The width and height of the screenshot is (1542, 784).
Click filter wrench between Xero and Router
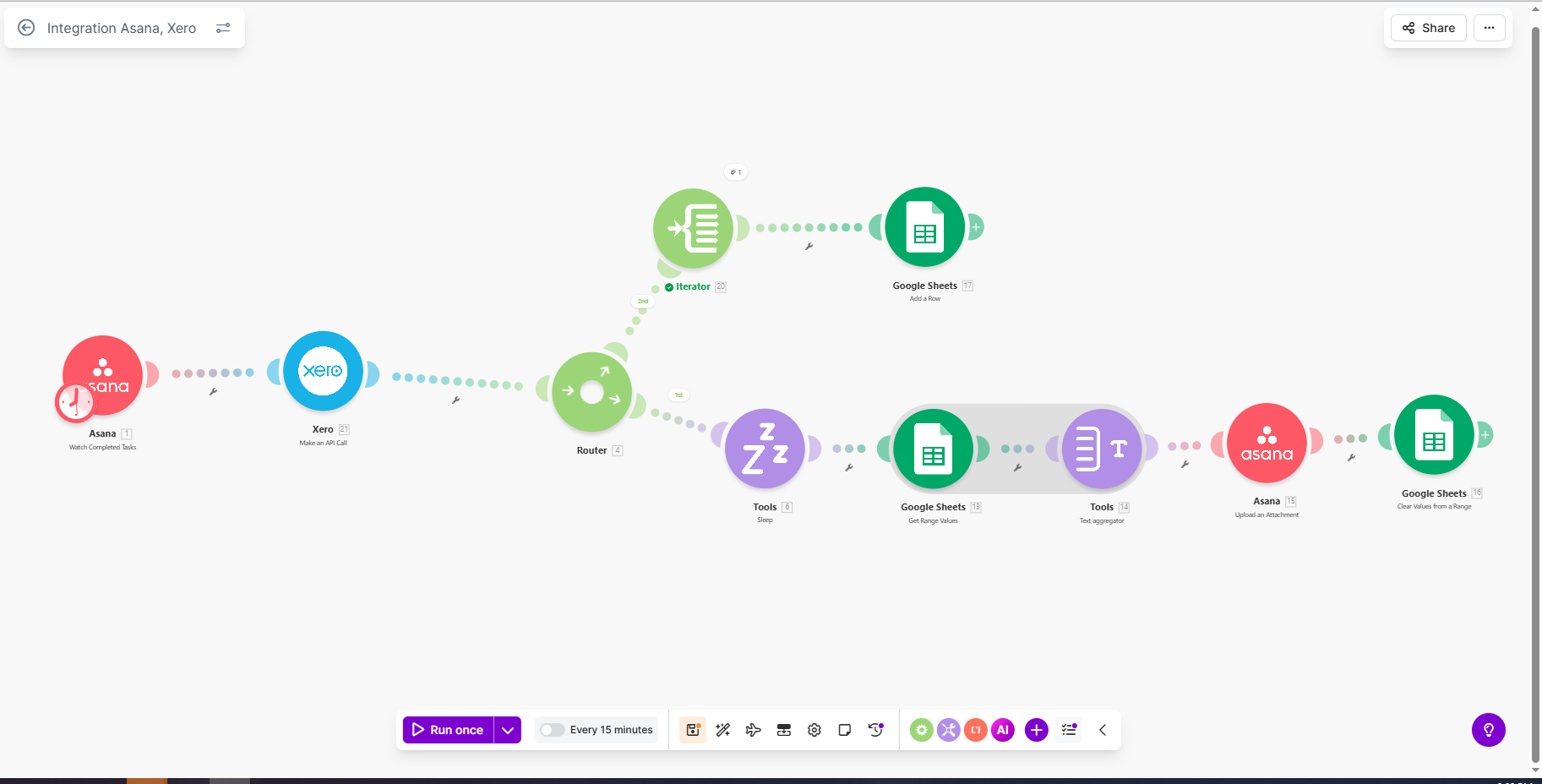point(455,400)
